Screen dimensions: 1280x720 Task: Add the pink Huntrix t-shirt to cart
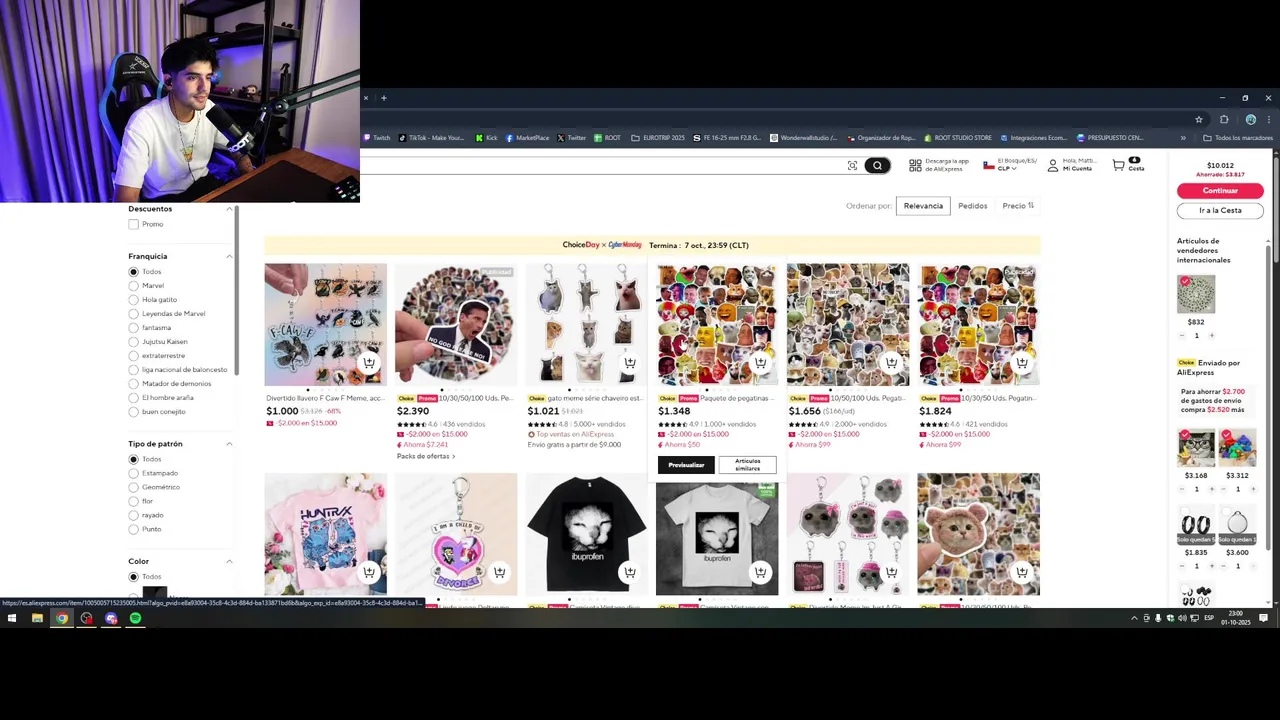coord(369,572)
